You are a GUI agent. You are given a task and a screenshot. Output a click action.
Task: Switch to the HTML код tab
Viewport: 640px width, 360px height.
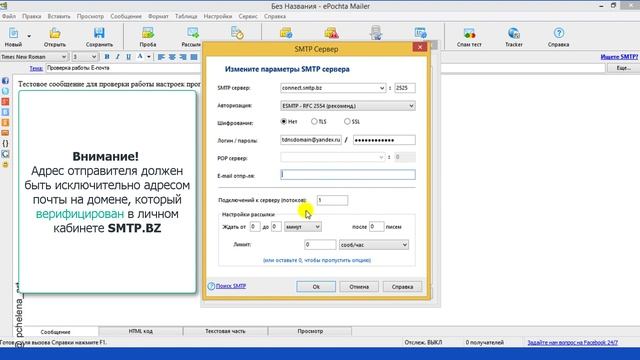point(141,331)
